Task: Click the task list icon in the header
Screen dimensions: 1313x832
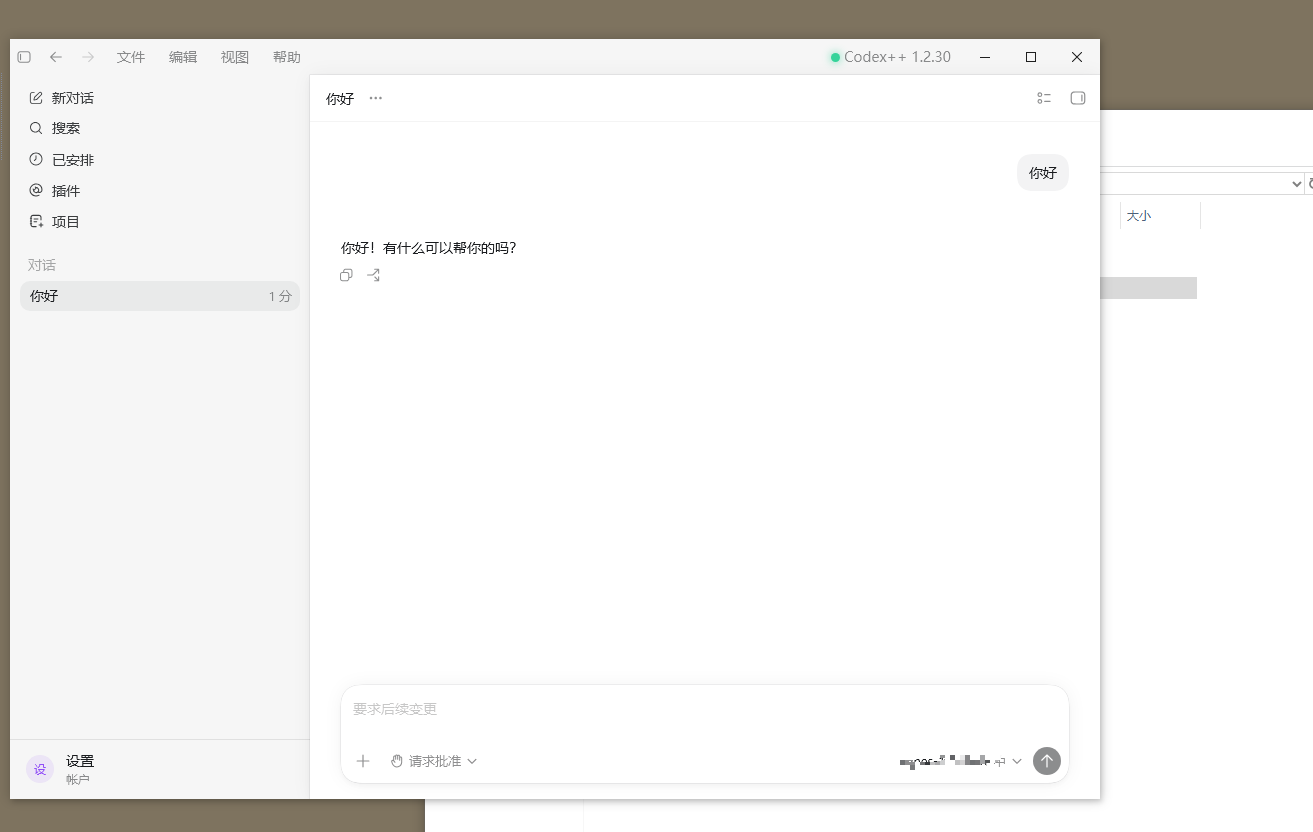Action: (x=1044, y=98)
